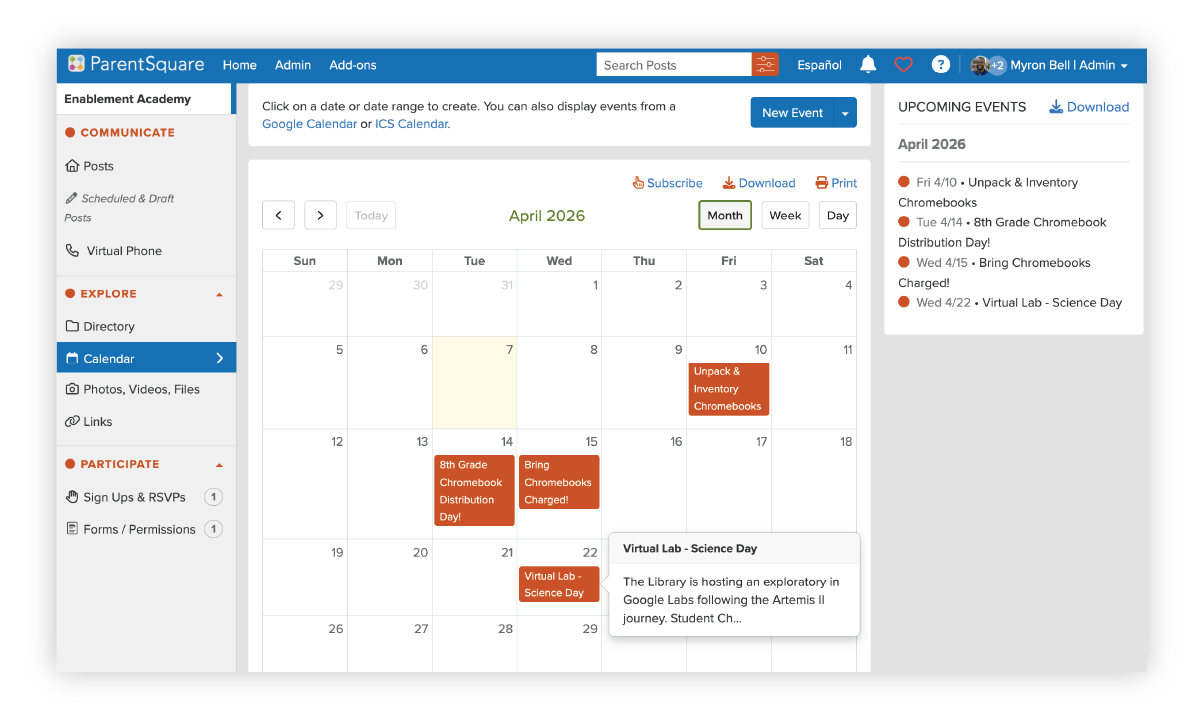Image resolution: width=1200 pixels, height=726 pixels.
Task: Collapse the Explore section
Action: coord(219,295)
